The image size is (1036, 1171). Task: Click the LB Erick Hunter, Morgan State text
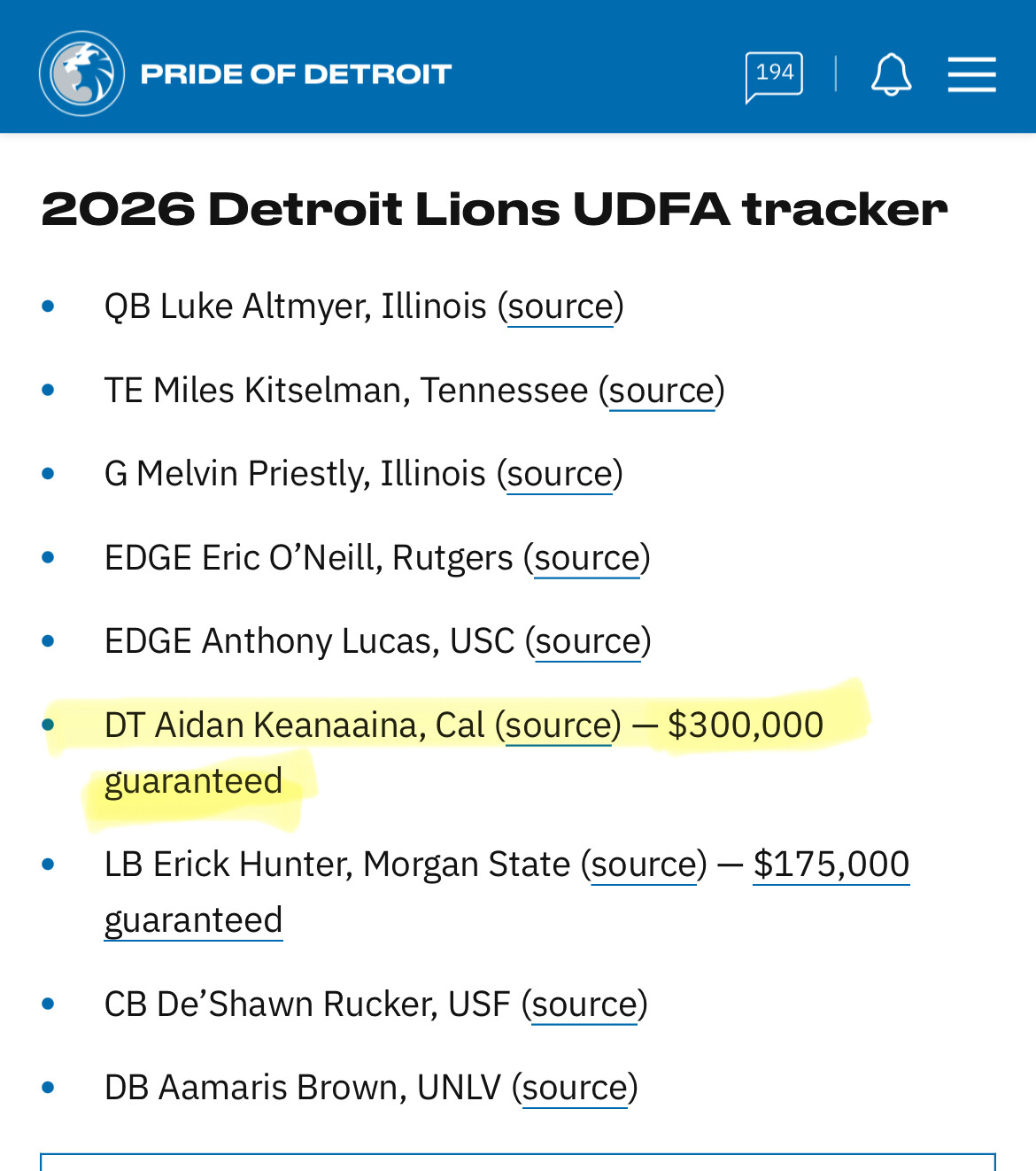click(x=336, y=865)
